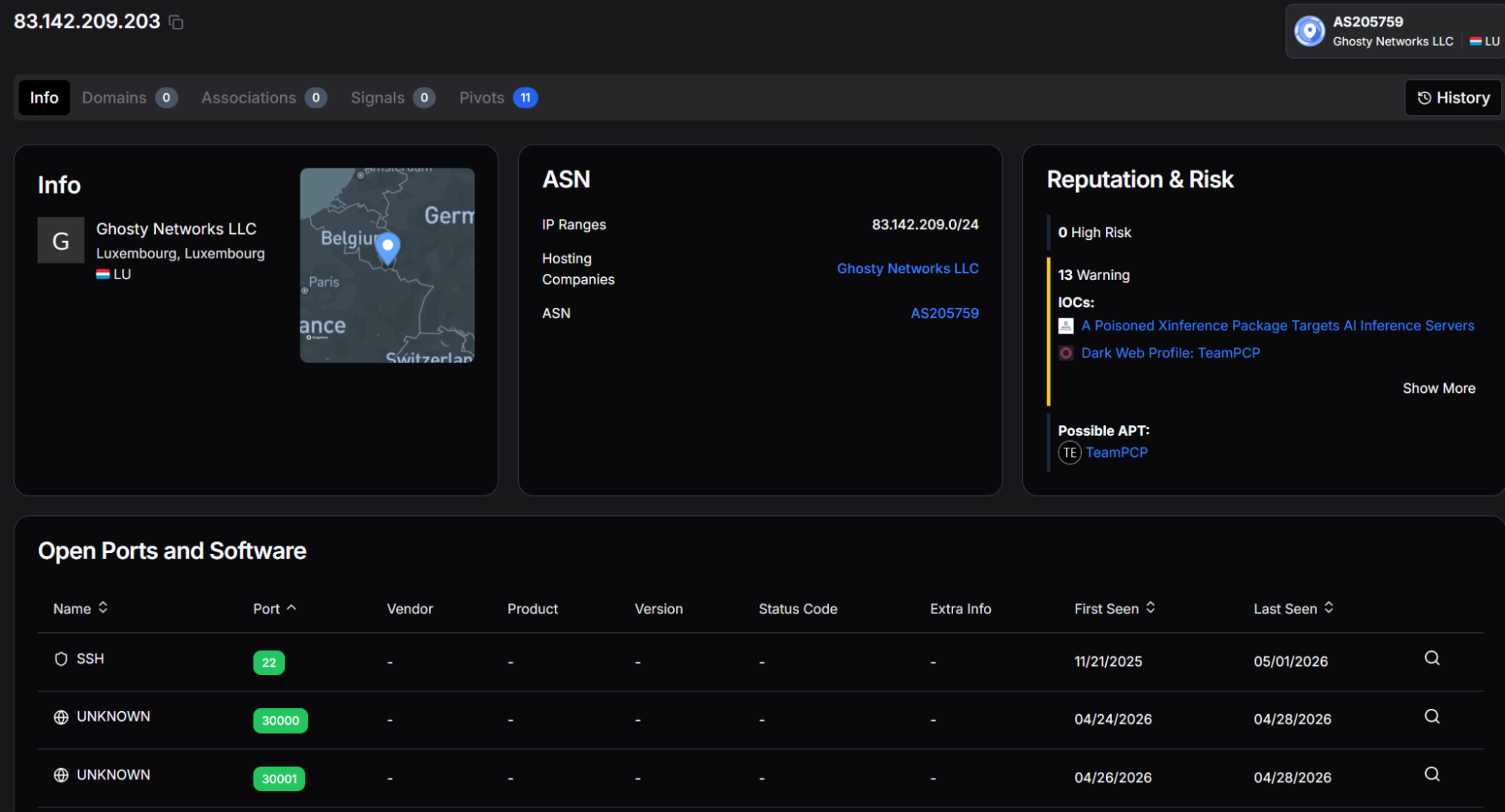1505x812 pixels.
Task: Click the Luxembourg flag in the Info card
Action: [x=103, y=275]
